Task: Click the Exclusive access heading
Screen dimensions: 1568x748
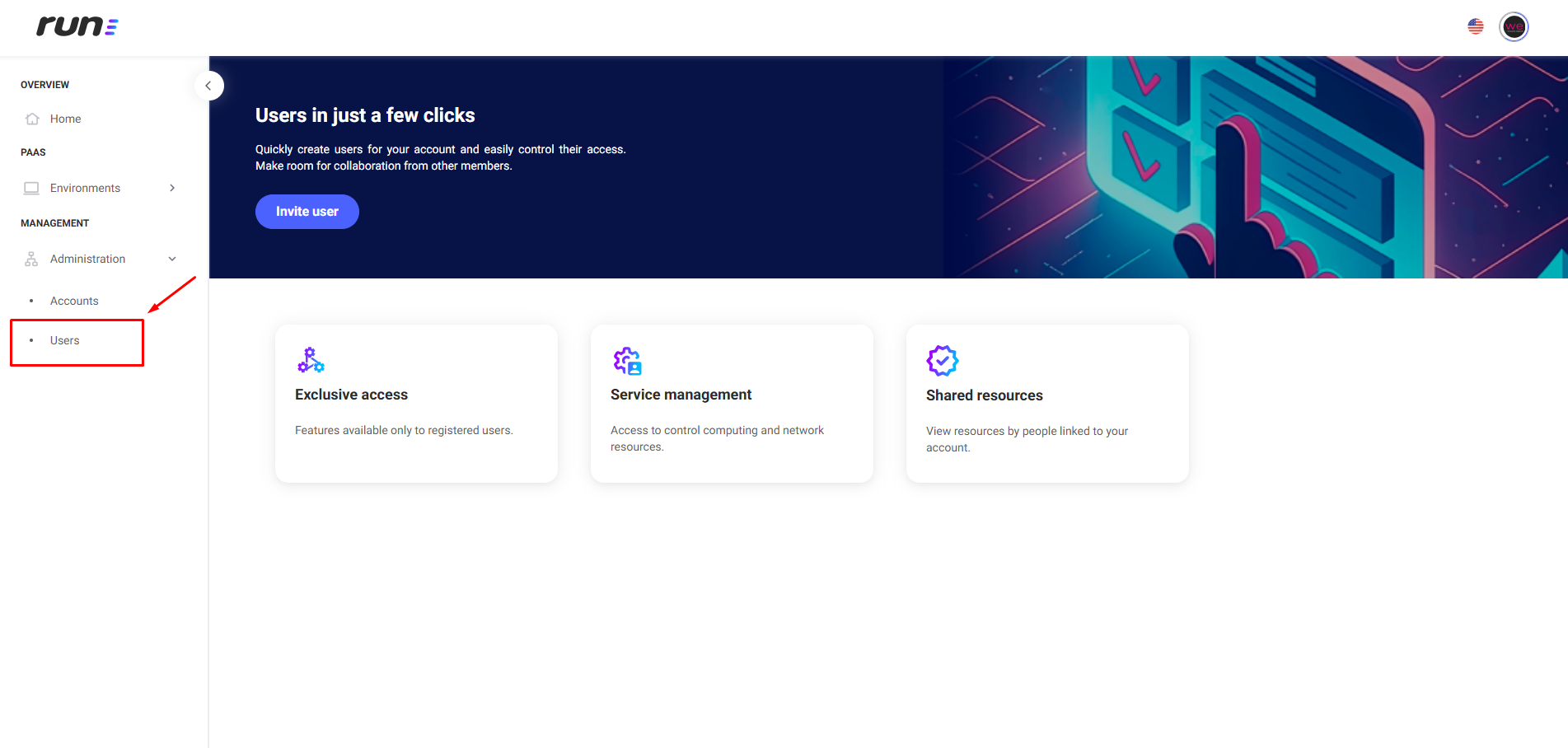Action: coord(351,395)
